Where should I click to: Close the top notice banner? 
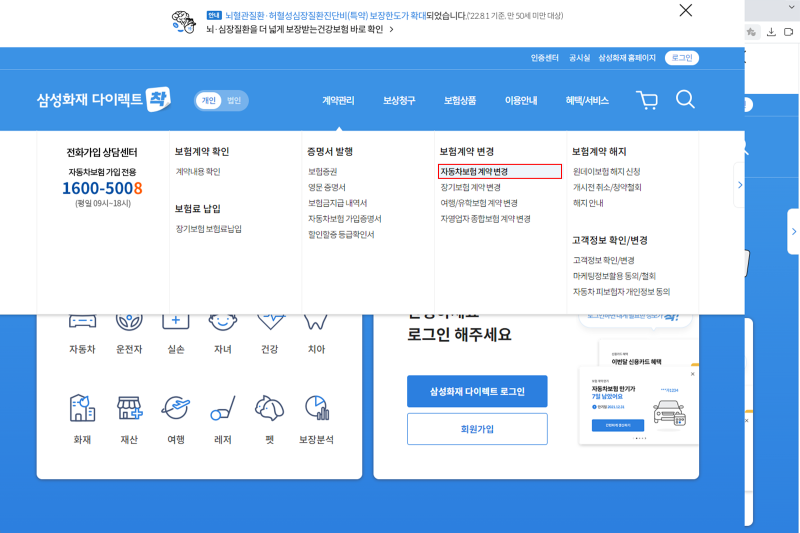point(686,10)
